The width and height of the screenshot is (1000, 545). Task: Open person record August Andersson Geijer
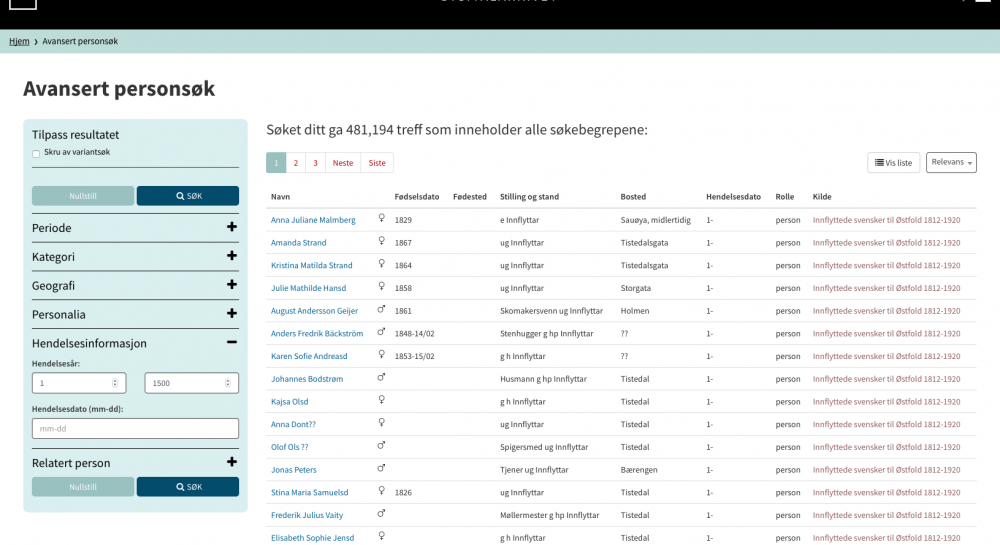314,311
